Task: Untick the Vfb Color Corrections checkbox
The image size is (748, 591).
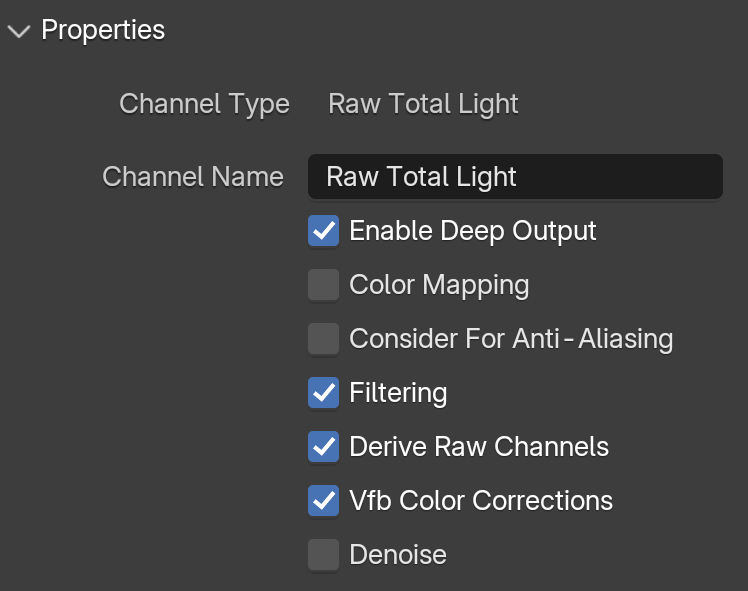Action: (x=323, y=500)
